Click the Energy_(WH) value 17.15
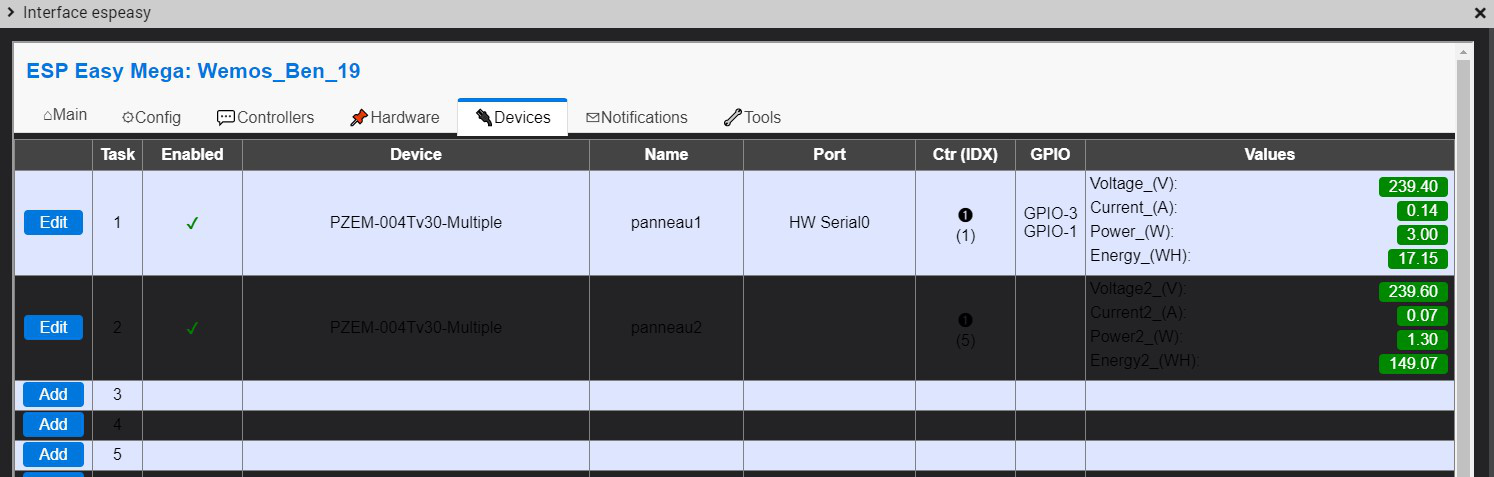Image resolution: width=1494 pixels, height=477 pixels. click(1418, 259)
